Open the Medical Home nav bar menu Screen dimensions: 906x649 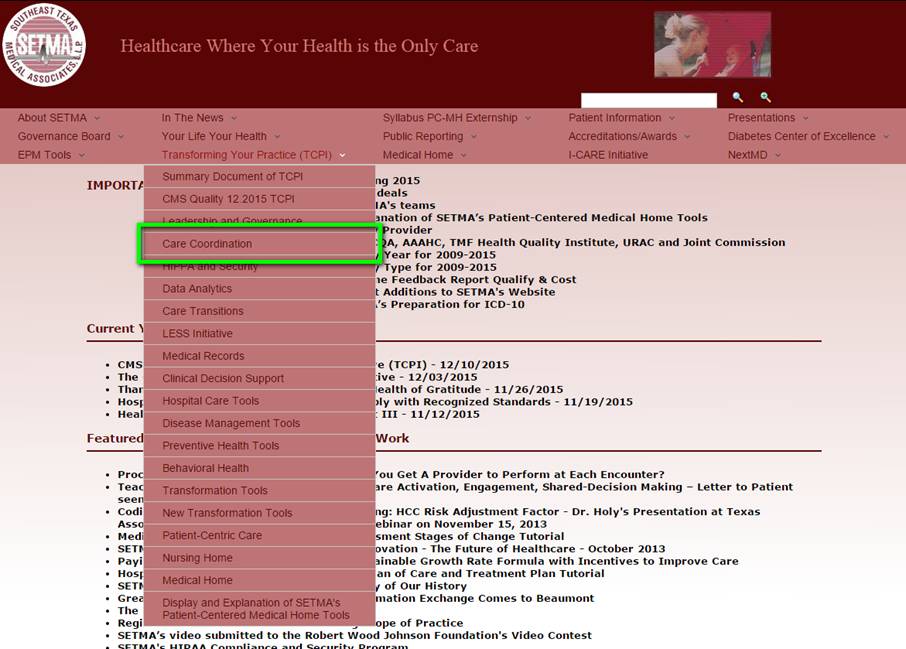[418, 155]
